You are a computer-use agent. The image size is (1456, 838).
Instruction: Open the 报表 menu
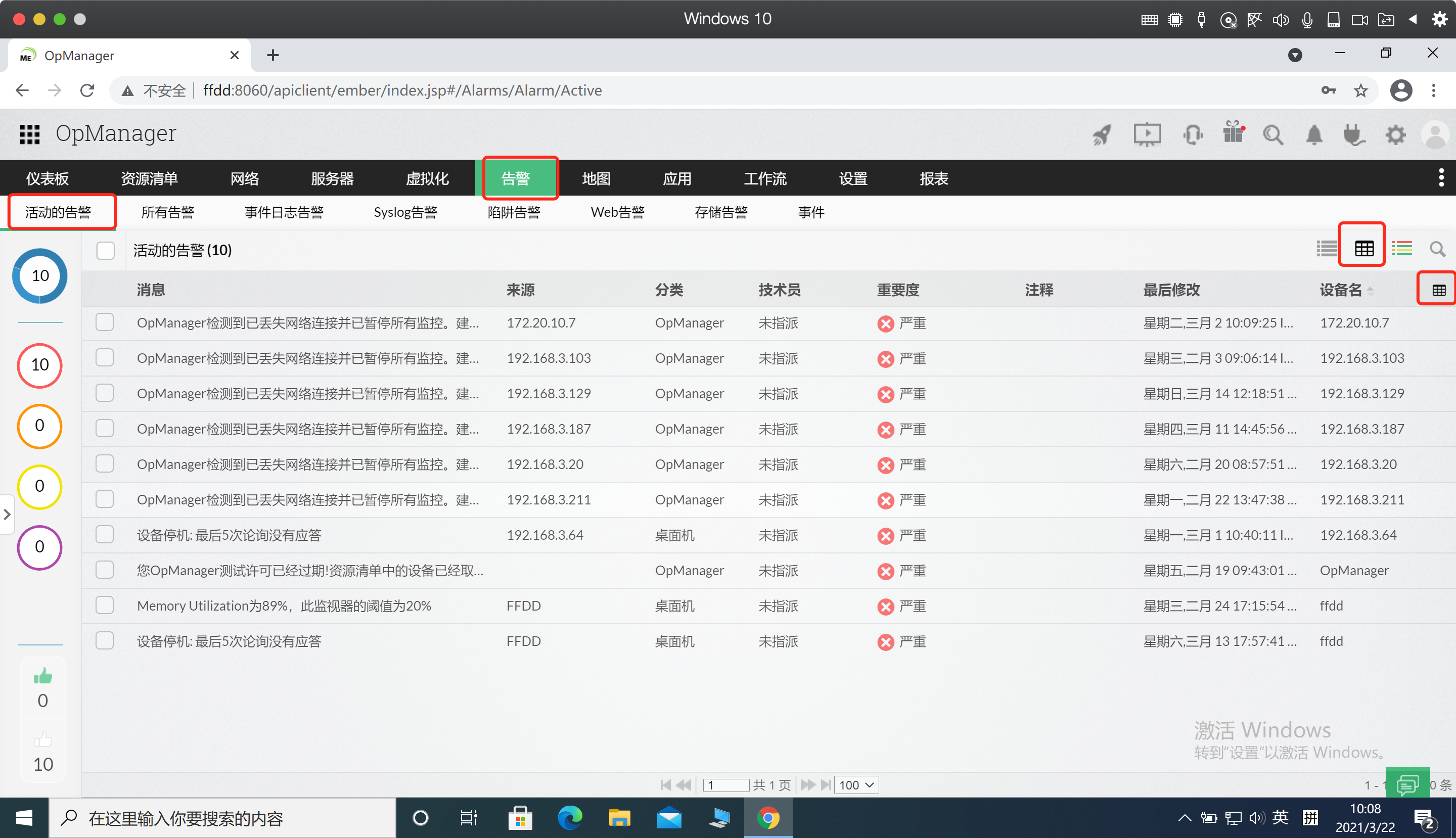click(934, 178)
